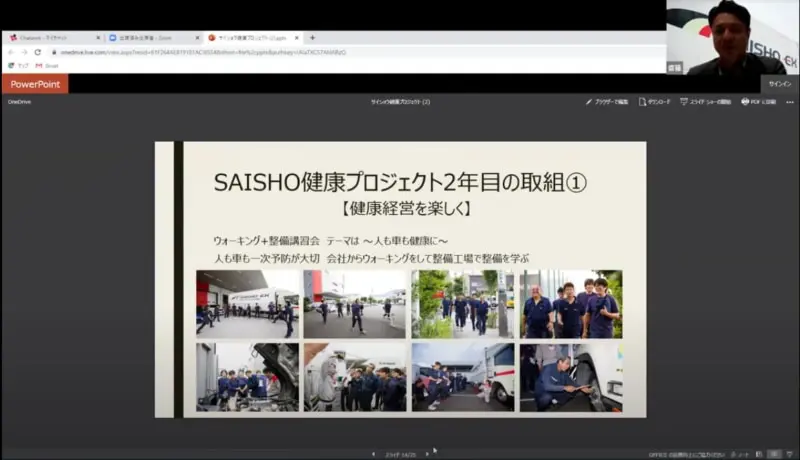
Task: Click the presenter's webcam video tile
Action: point(733,37)
